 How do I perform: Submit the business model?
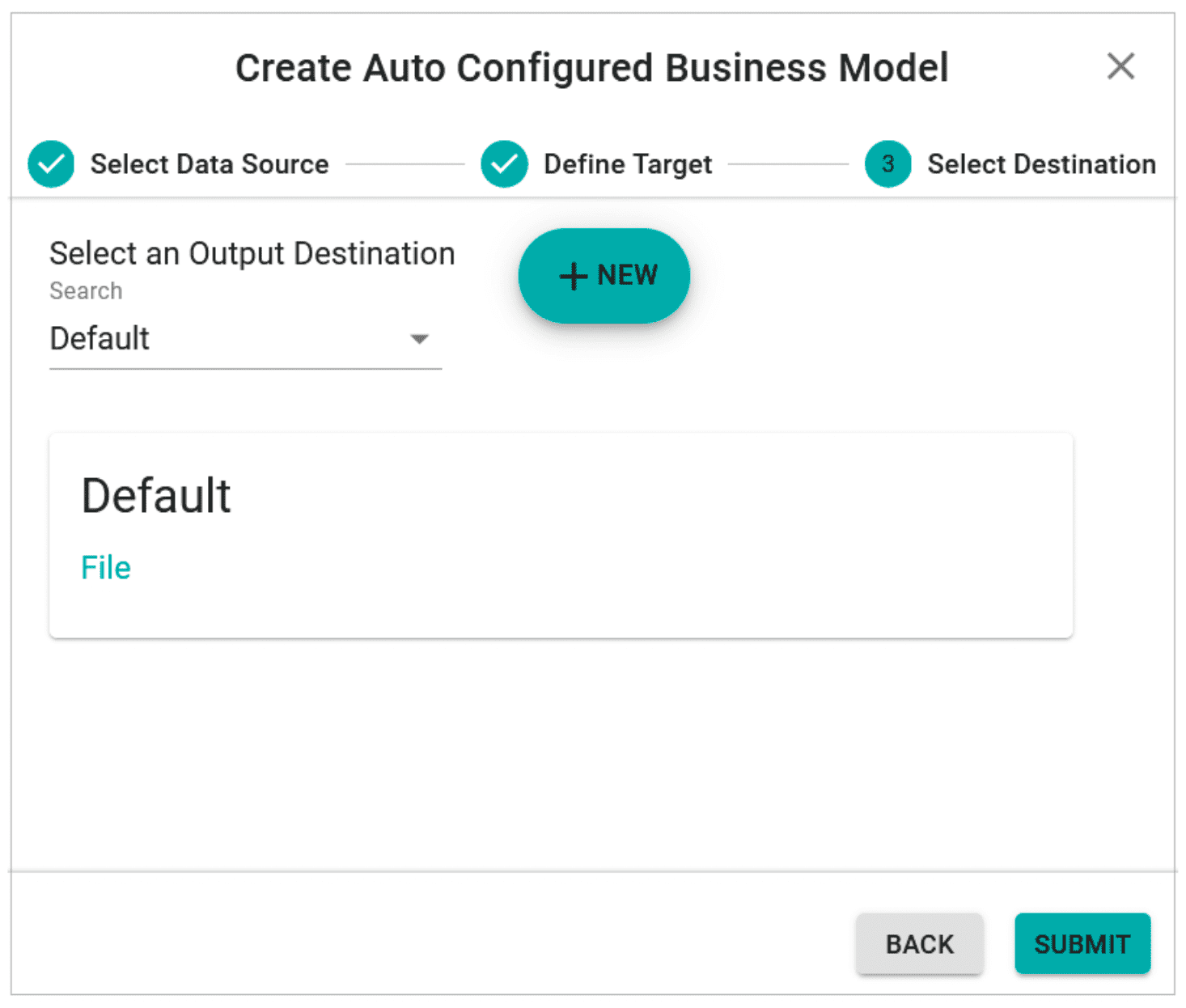click(1082, 944)
